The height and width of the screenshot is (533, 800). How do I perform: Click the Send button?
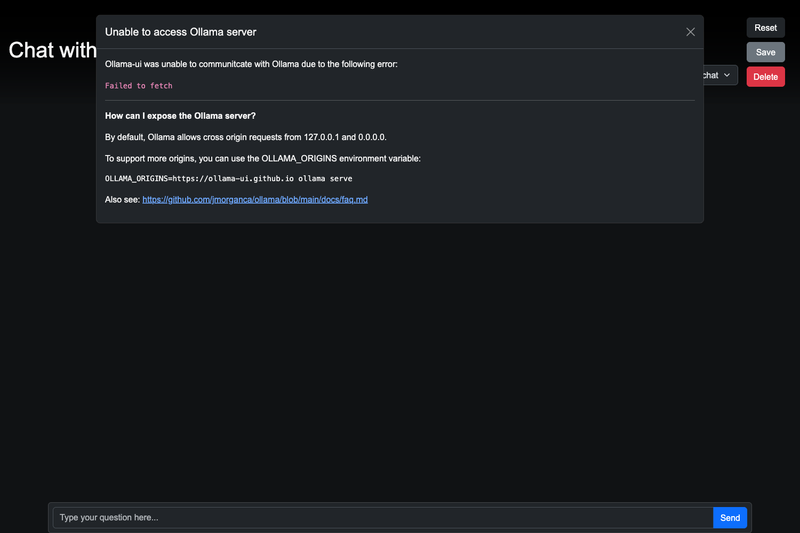tap(730, 518)
